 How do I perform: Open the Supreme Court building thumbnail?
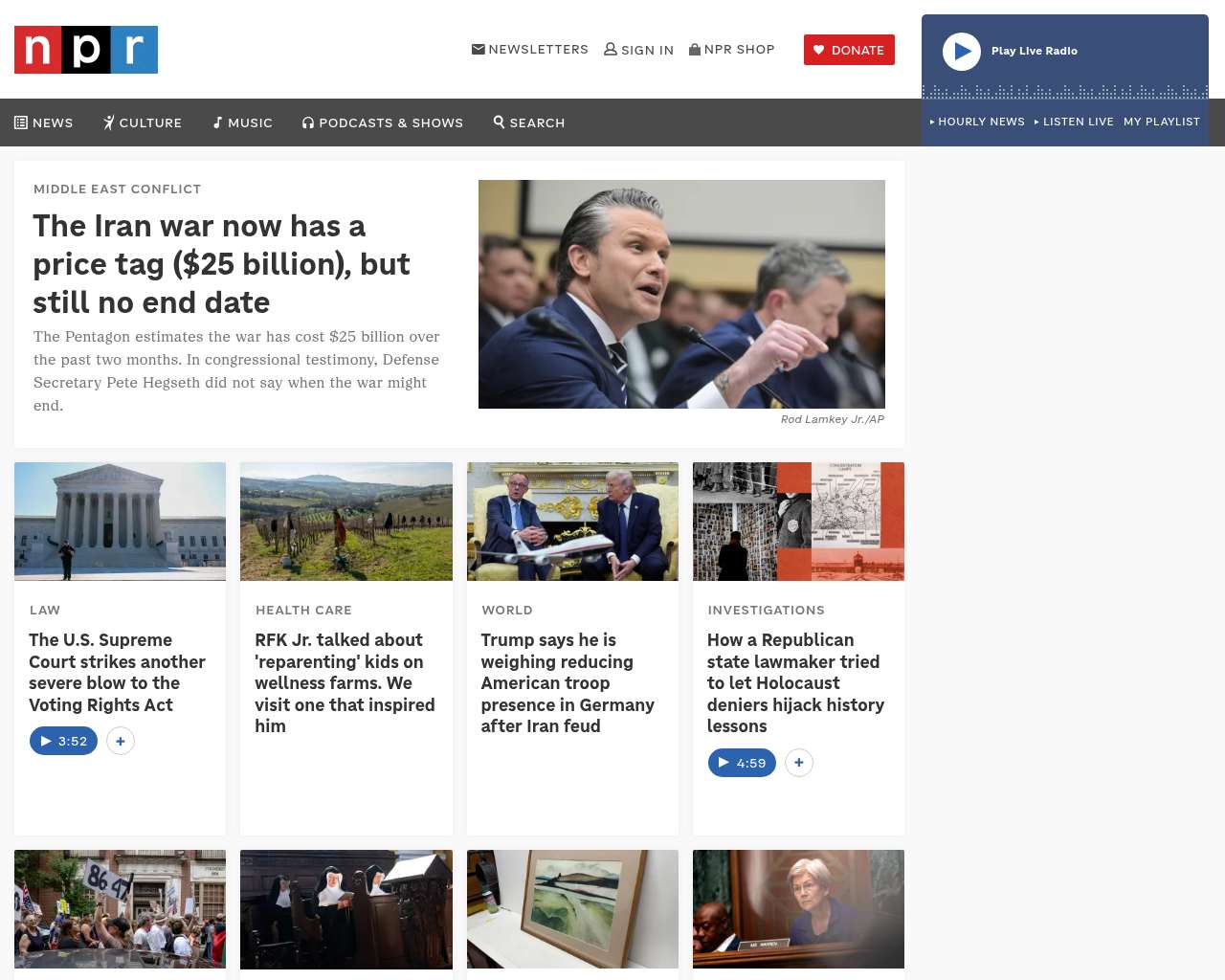tap(121, 522)
